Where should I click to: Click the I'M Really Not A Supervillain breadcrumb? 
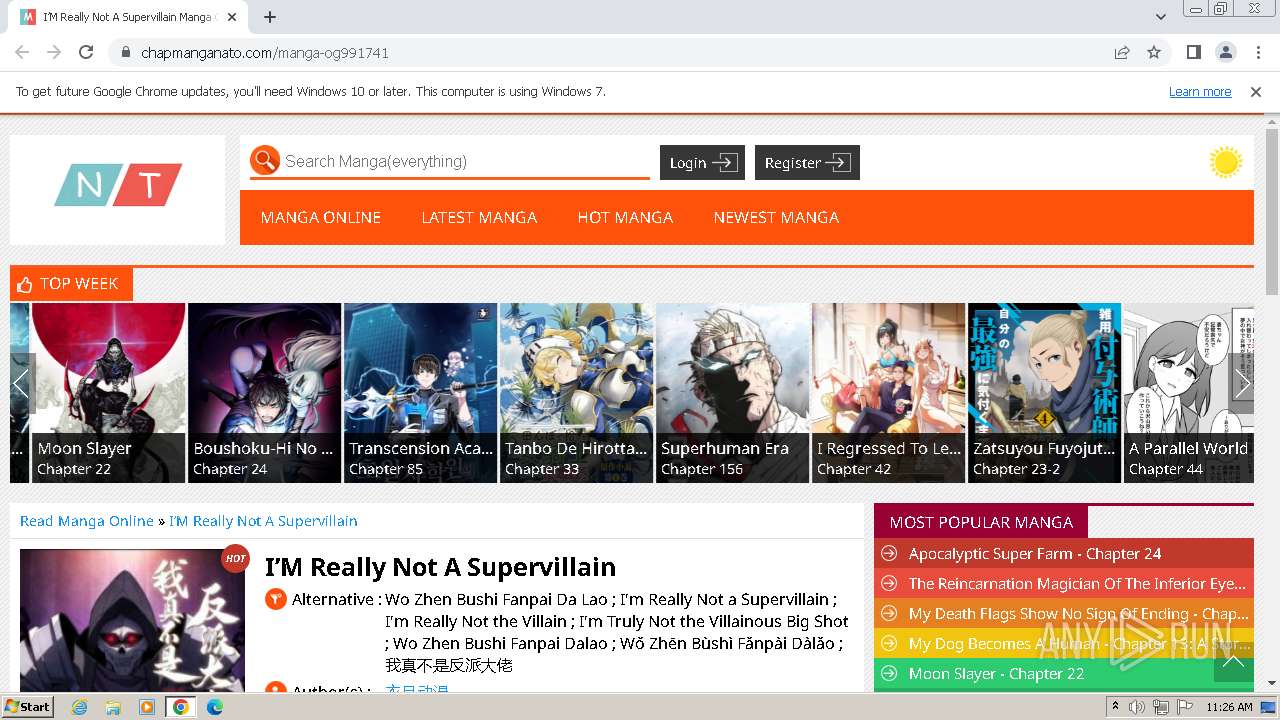pyautogui.click(x=263, y=521)
